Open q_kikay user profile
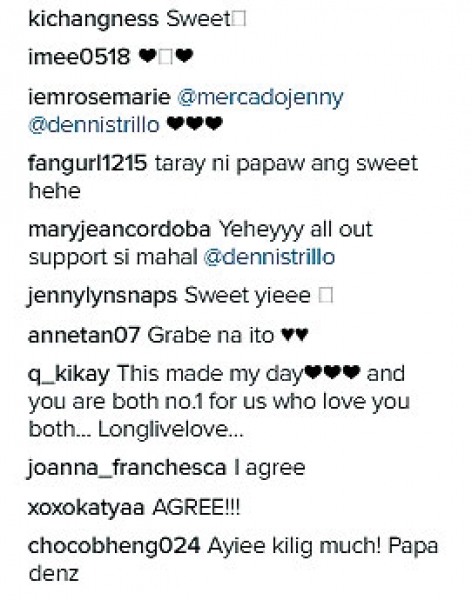 pos(69,374)
